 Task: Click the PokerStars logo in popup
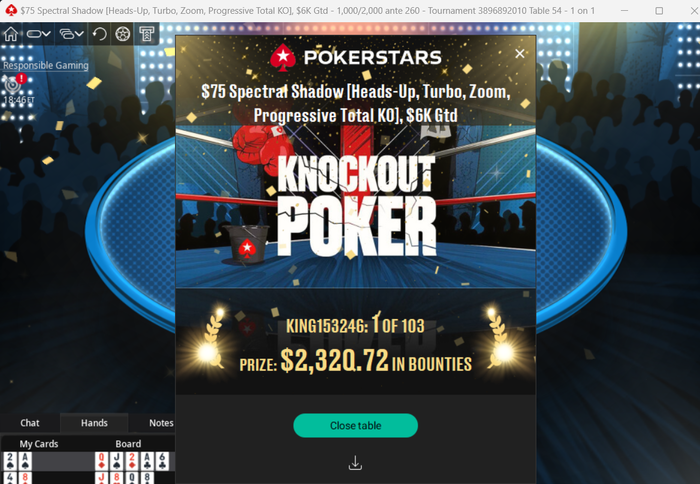356,57
